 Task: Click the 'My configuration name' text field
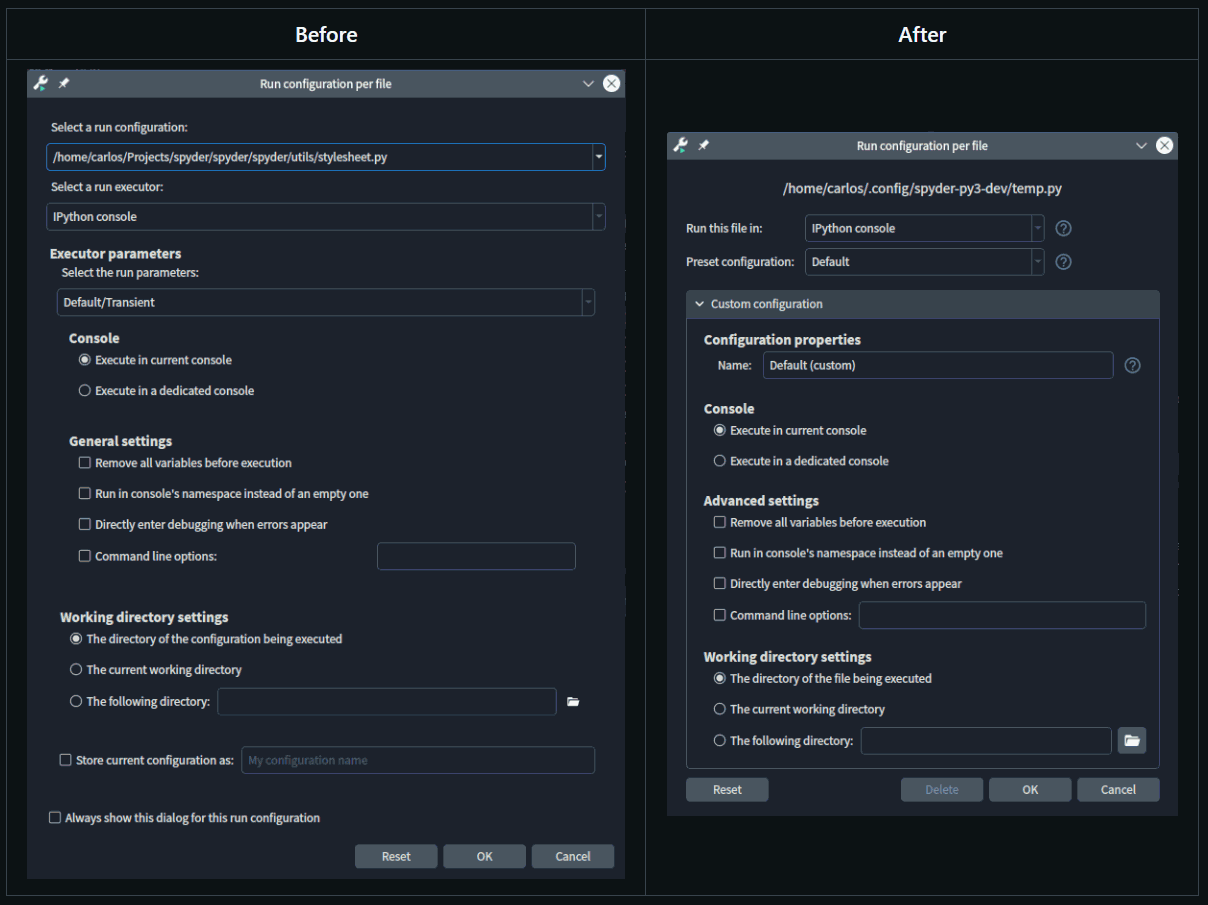click(x=418, y=760)
